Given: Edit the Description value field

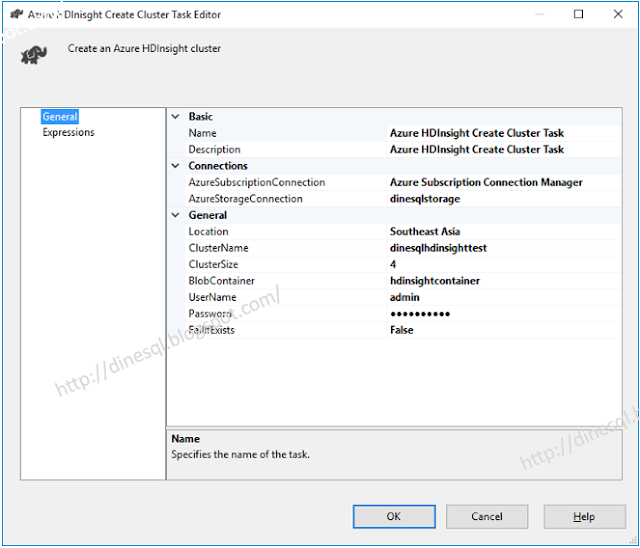Looking at the screenshot, I should click(504, 150).
